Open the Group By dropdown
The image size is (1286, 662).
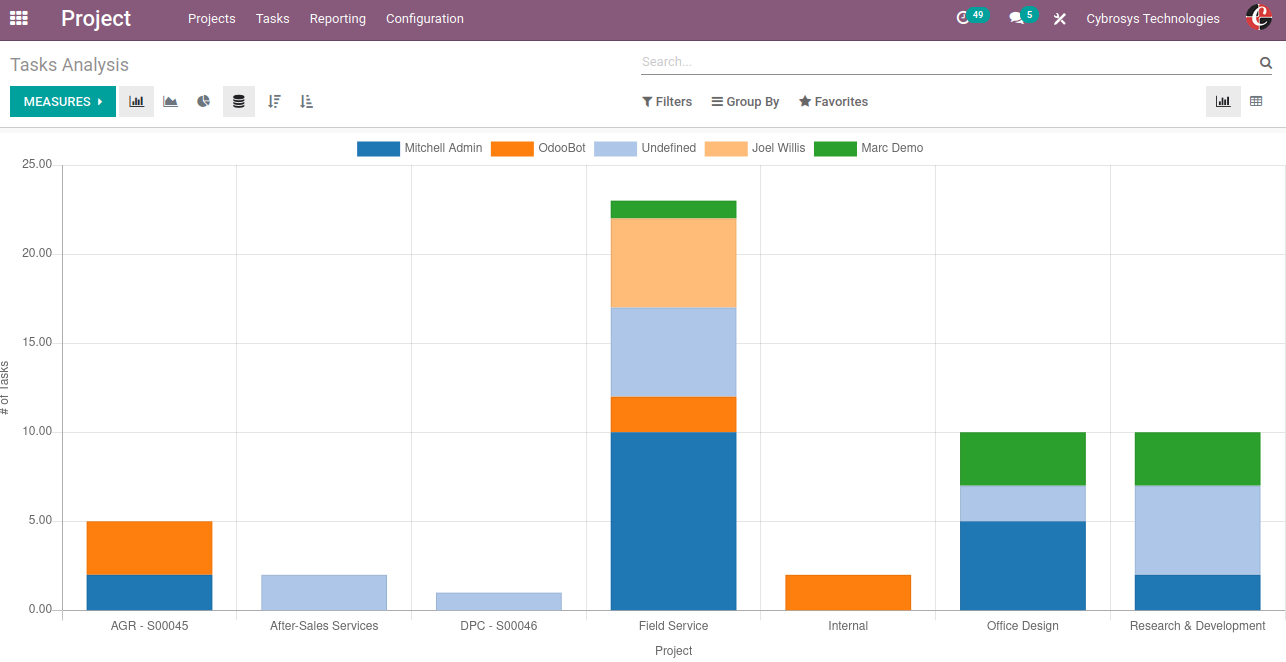[745, 102]
